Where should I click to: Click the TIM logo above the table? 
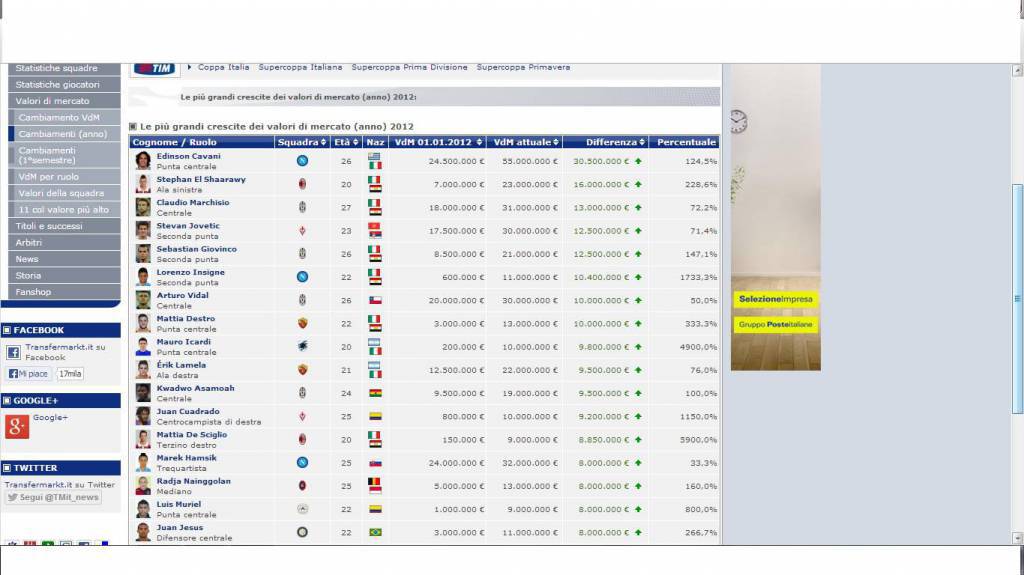(155, 68)
